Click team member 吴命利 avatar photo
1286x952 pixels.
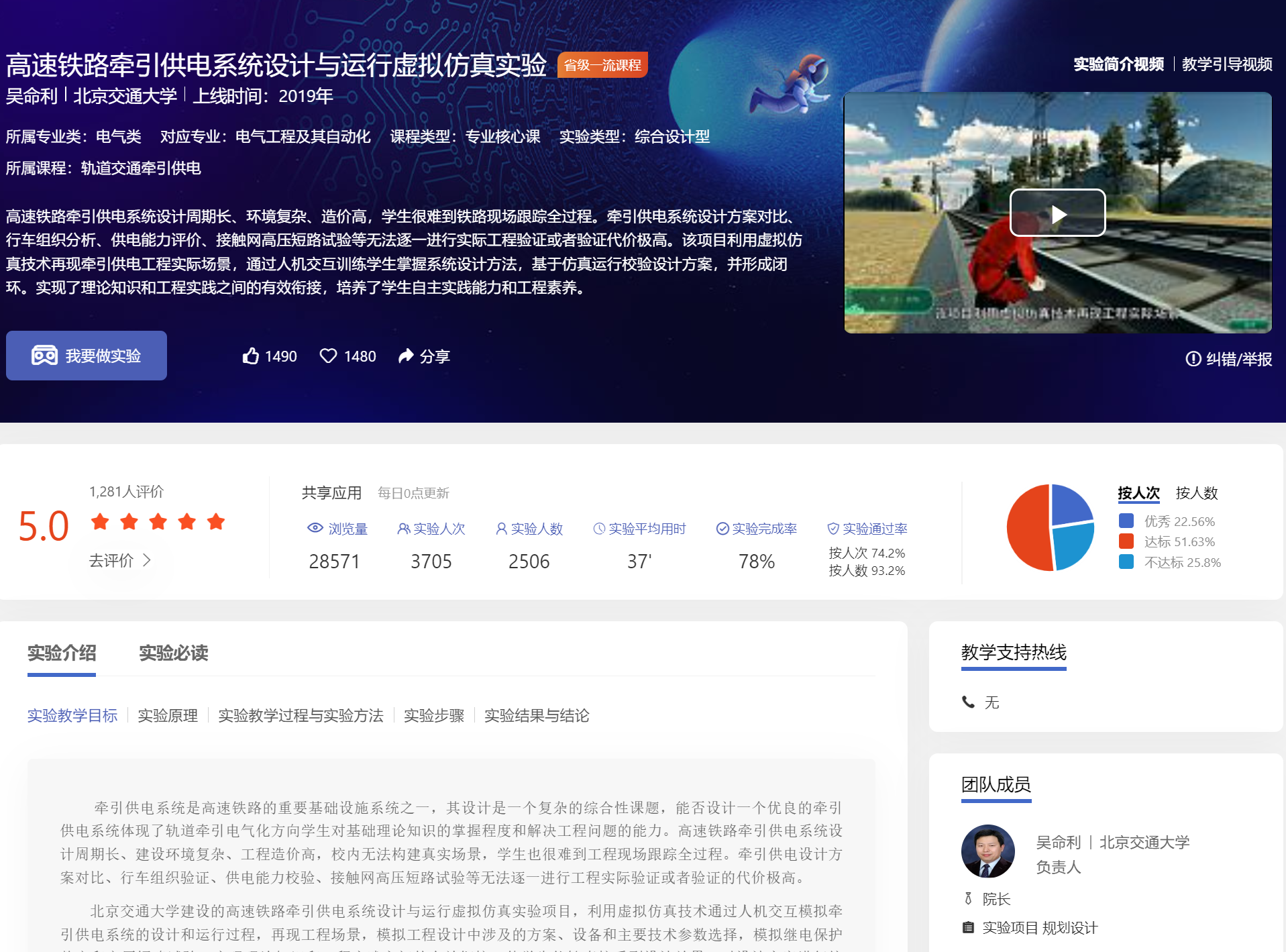(987, 851)
